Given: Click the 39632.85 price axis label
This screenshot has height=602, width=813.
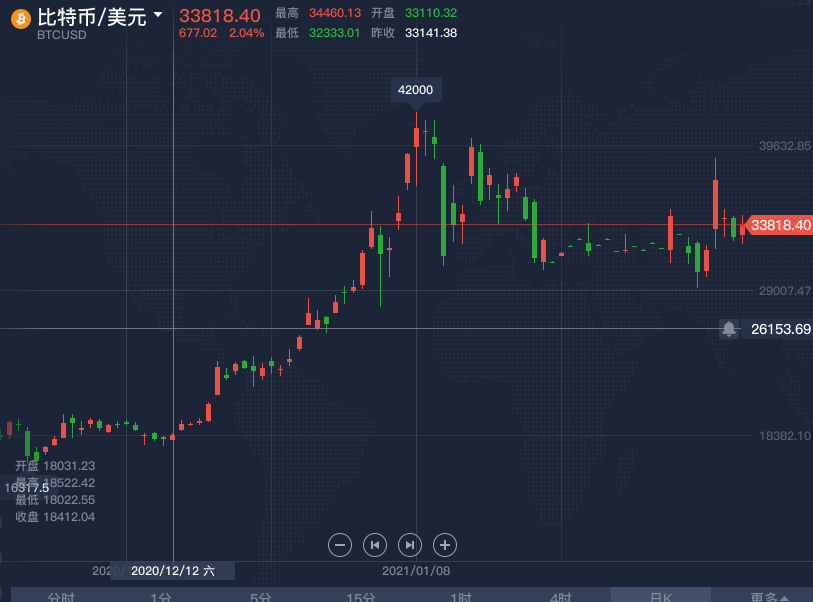Looking at the screenshot, I should click(785, 146).
